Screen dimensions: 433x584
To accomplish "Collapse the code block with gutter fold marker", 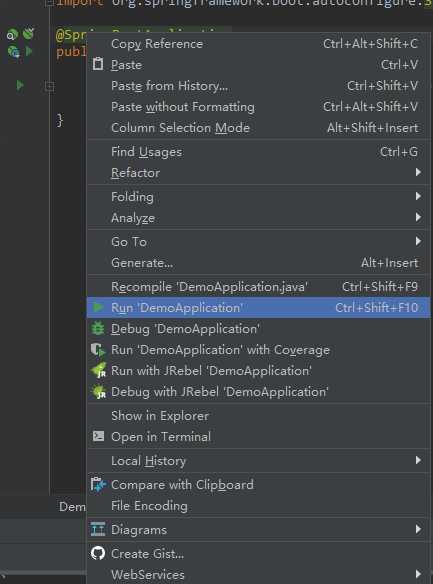I will tap(49, 86).
